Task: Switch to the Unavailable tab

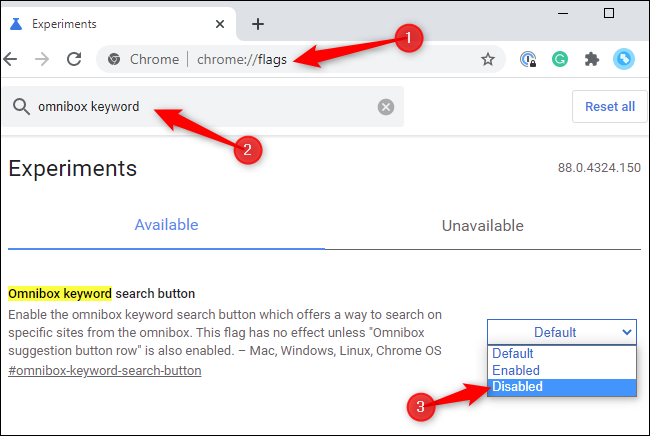Action: 483,226
